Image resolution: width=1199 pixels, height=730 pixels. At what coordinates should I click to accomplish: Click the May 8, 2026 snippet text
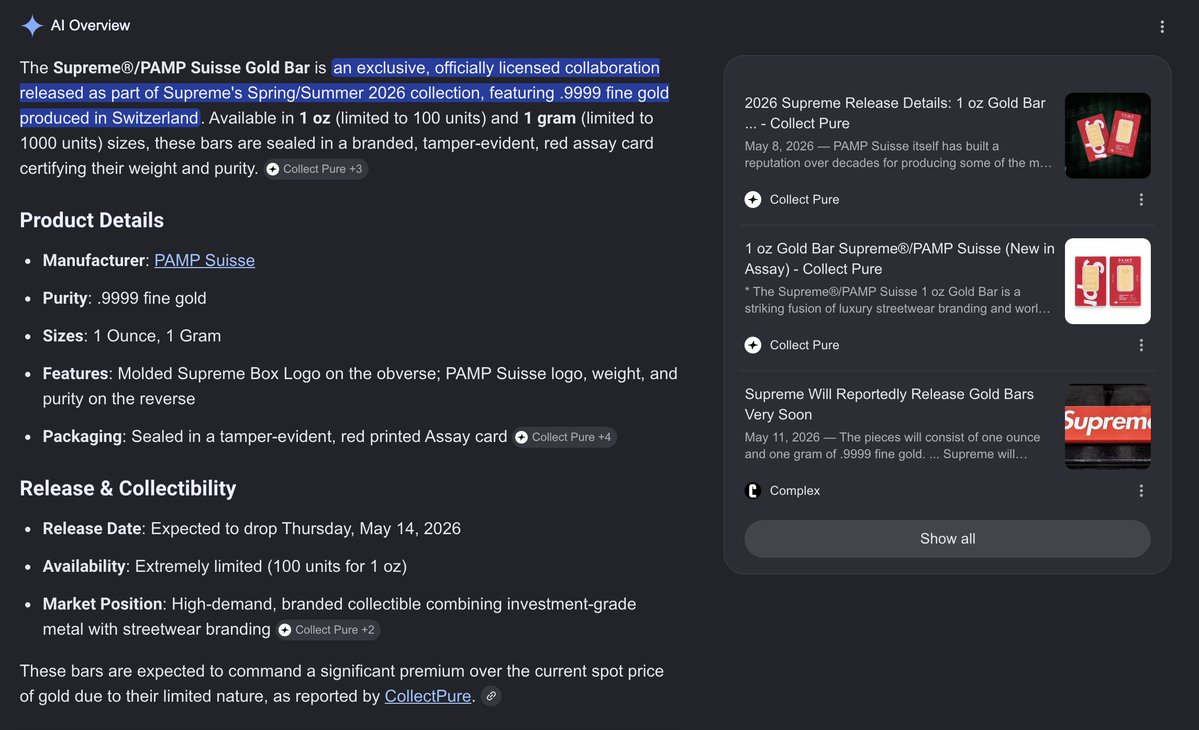click(x=898, y=154)
